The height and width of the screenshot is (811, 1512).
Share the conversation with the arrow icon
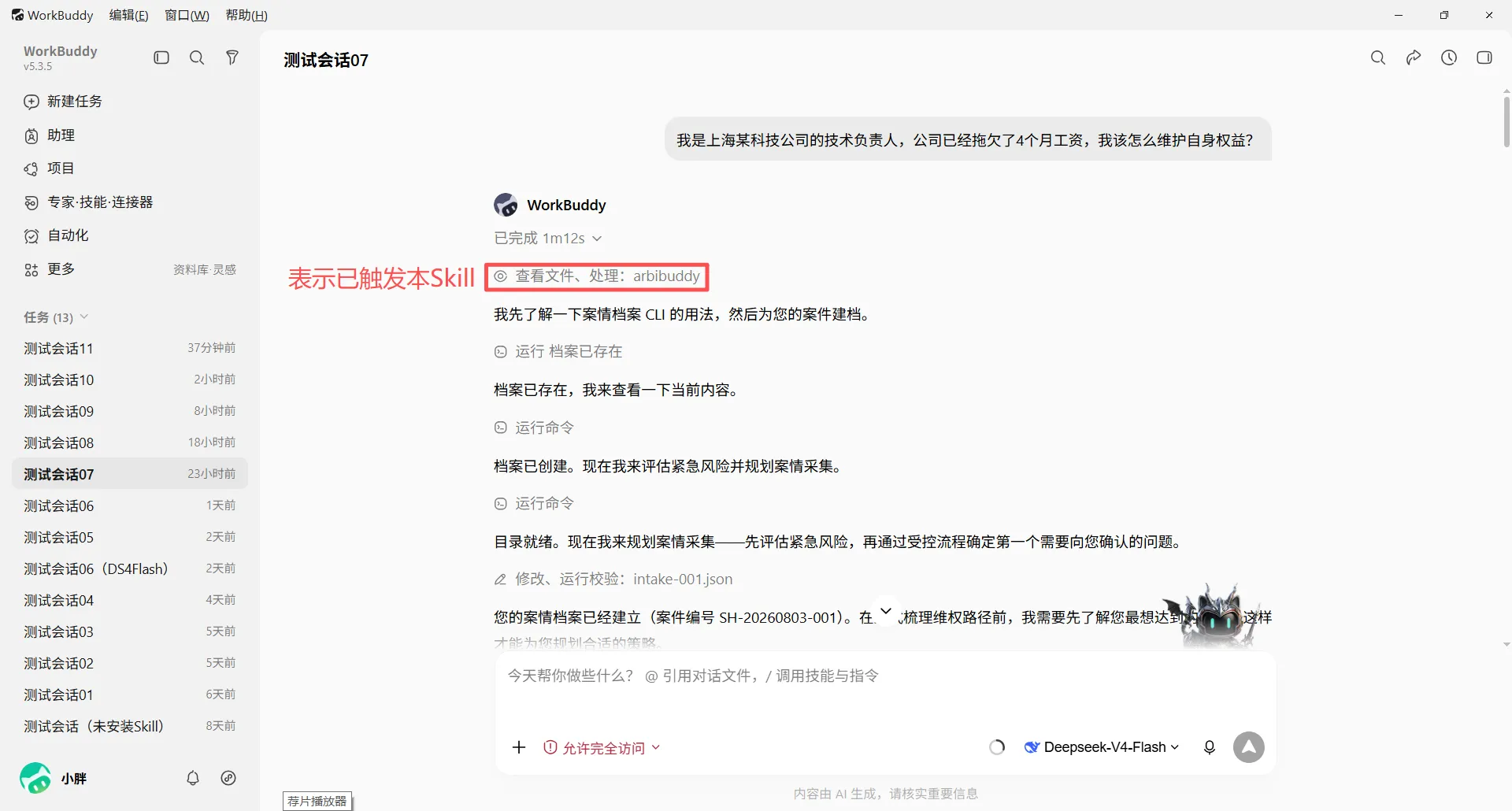1414,57
